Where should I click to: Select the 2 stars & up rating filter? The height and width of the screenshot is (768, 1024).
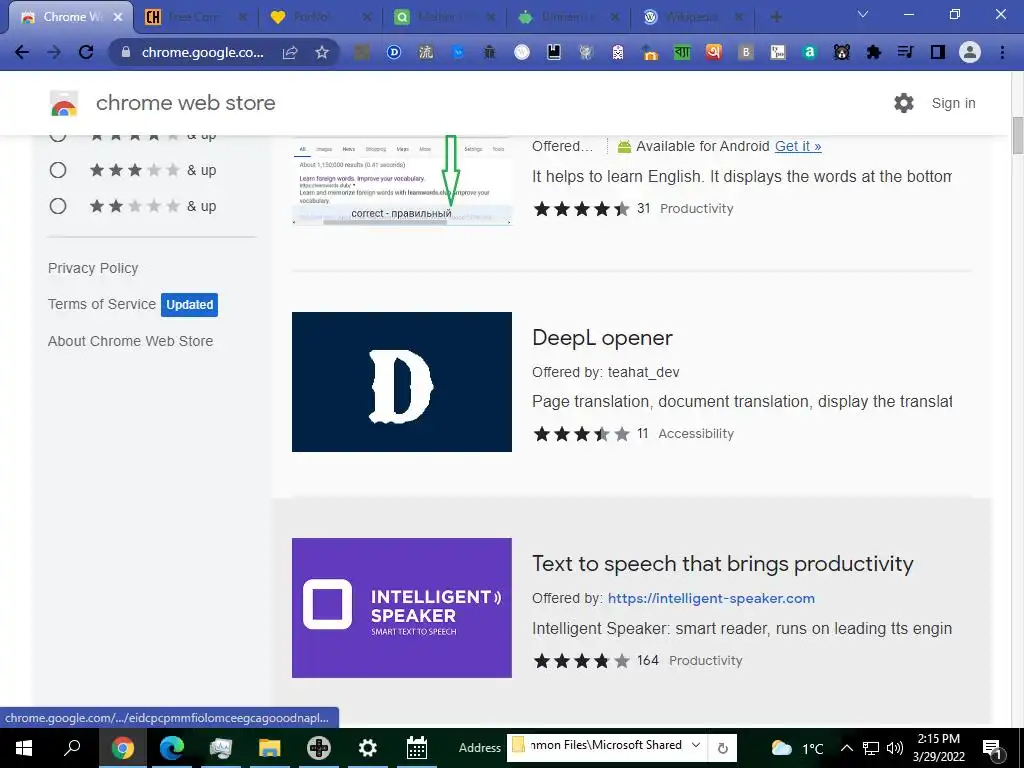[x=57, y=206]
